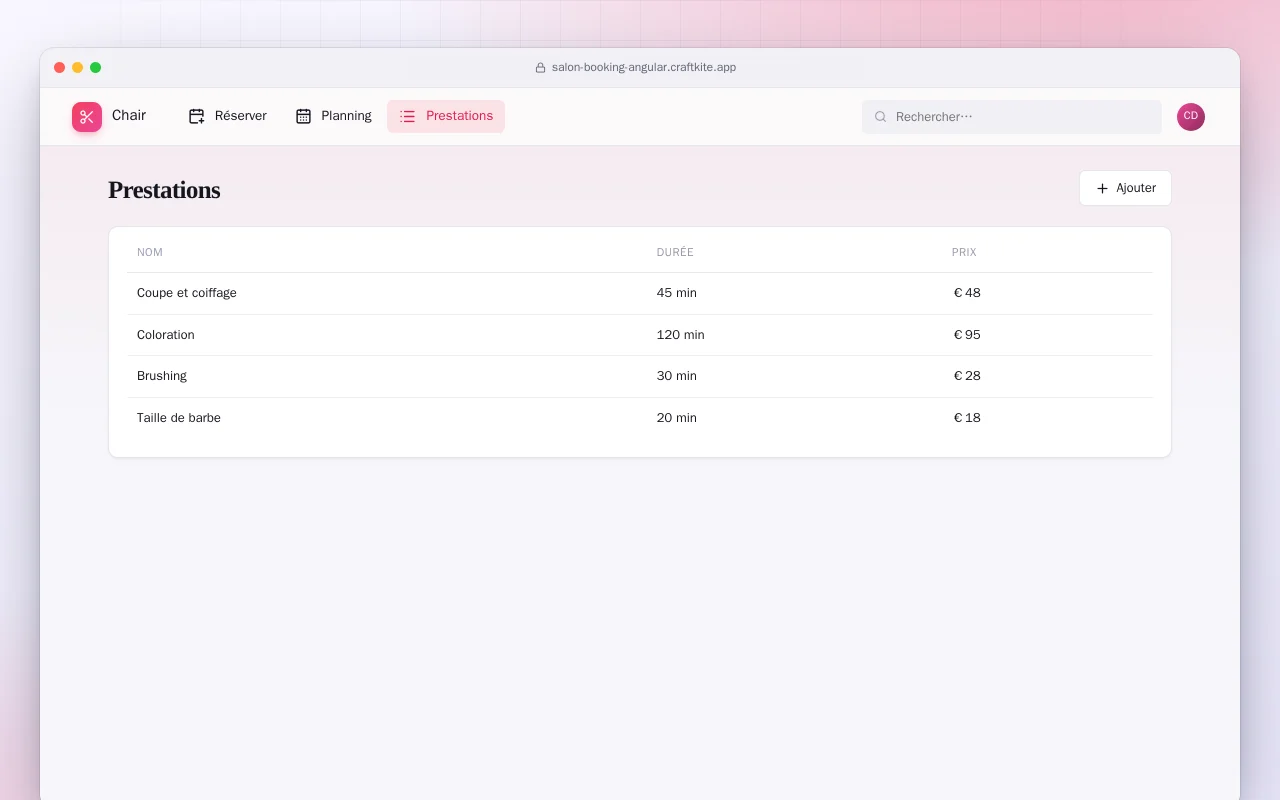This screenshot has width=1280, height=800.
Task: Click the DURÉE column header
Action: [675, 252]
